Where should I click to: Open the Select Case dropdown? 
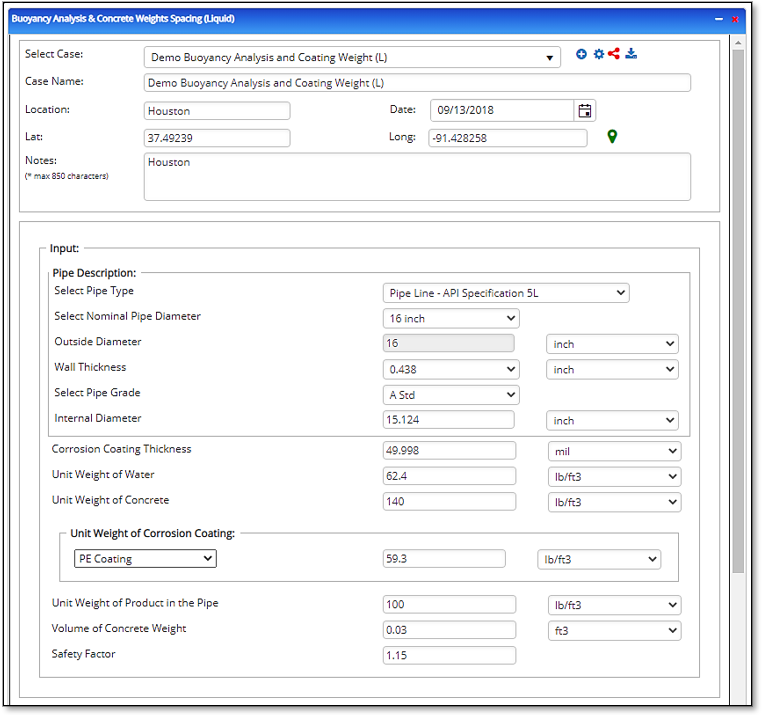(352, 58)
